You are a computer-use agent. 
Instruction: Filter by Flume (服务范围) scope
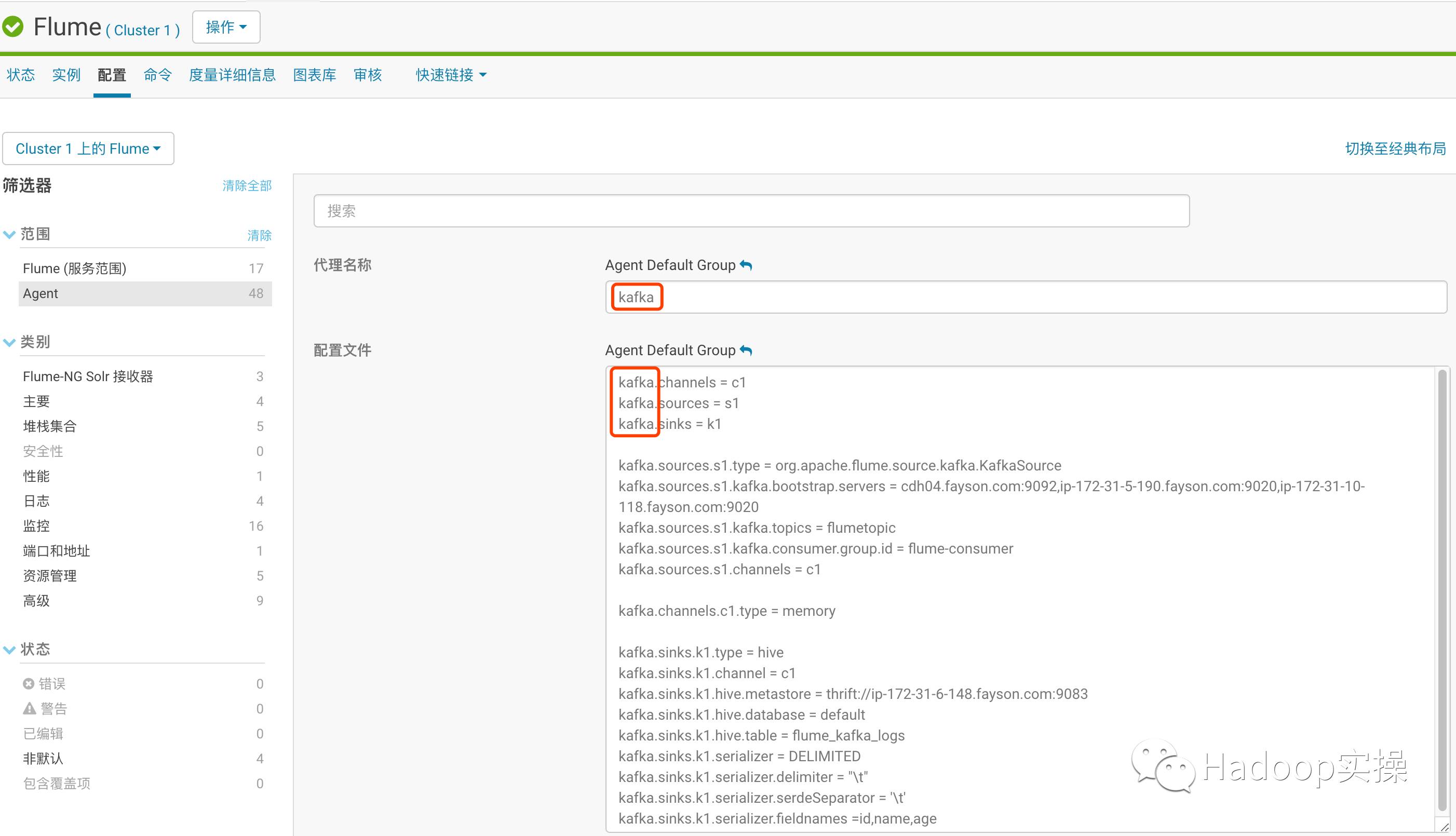coord(145,268)
